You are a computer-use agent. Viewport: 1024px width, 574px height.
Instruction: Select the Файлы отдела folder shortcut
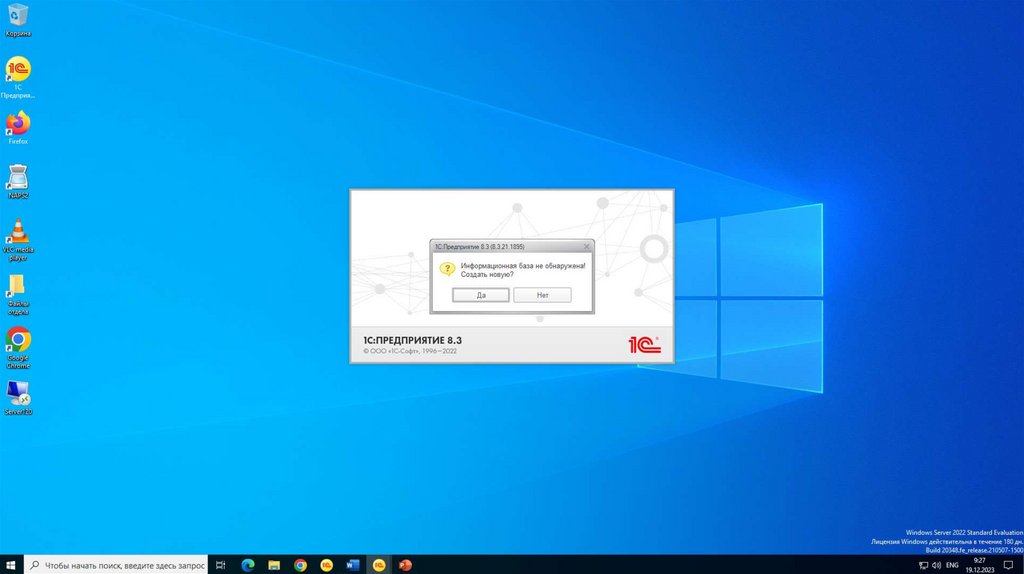[x=18, y=295]
